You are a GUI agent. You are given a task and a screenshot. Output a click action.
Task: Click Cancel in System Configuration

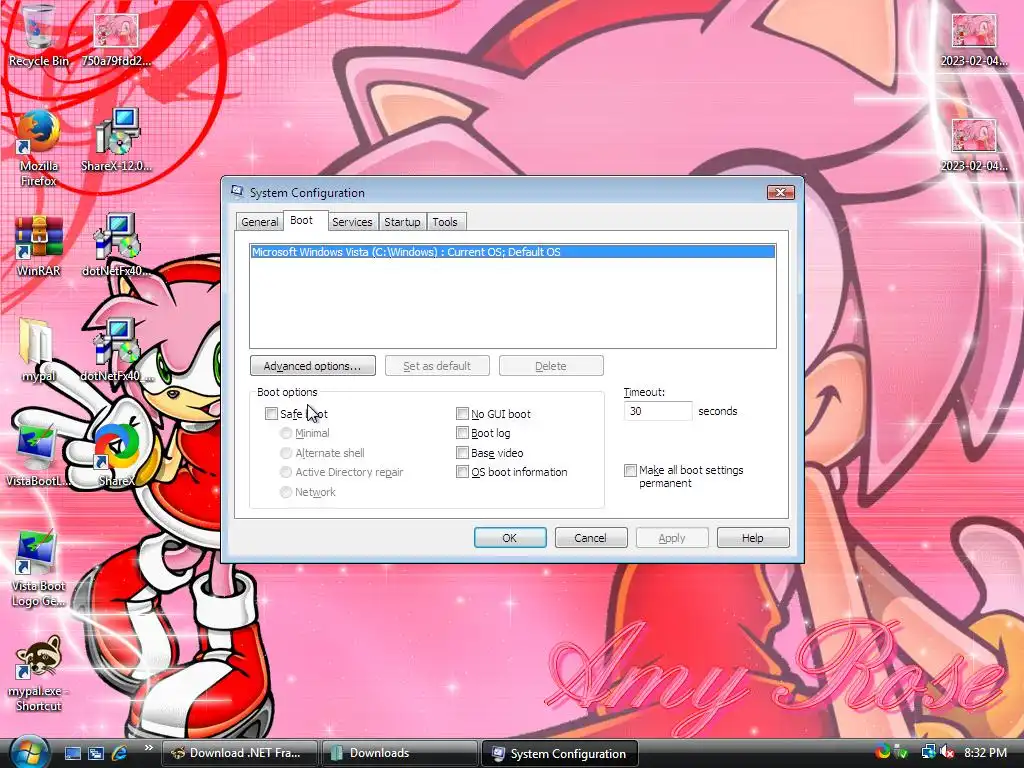591,537
